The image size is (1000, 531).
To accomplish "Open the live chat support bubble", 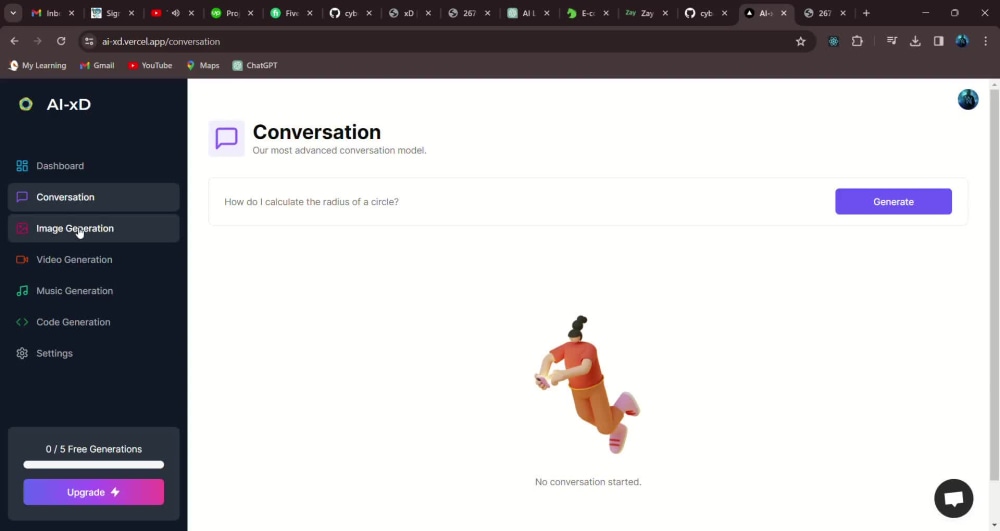I will (x=953, y=498).
